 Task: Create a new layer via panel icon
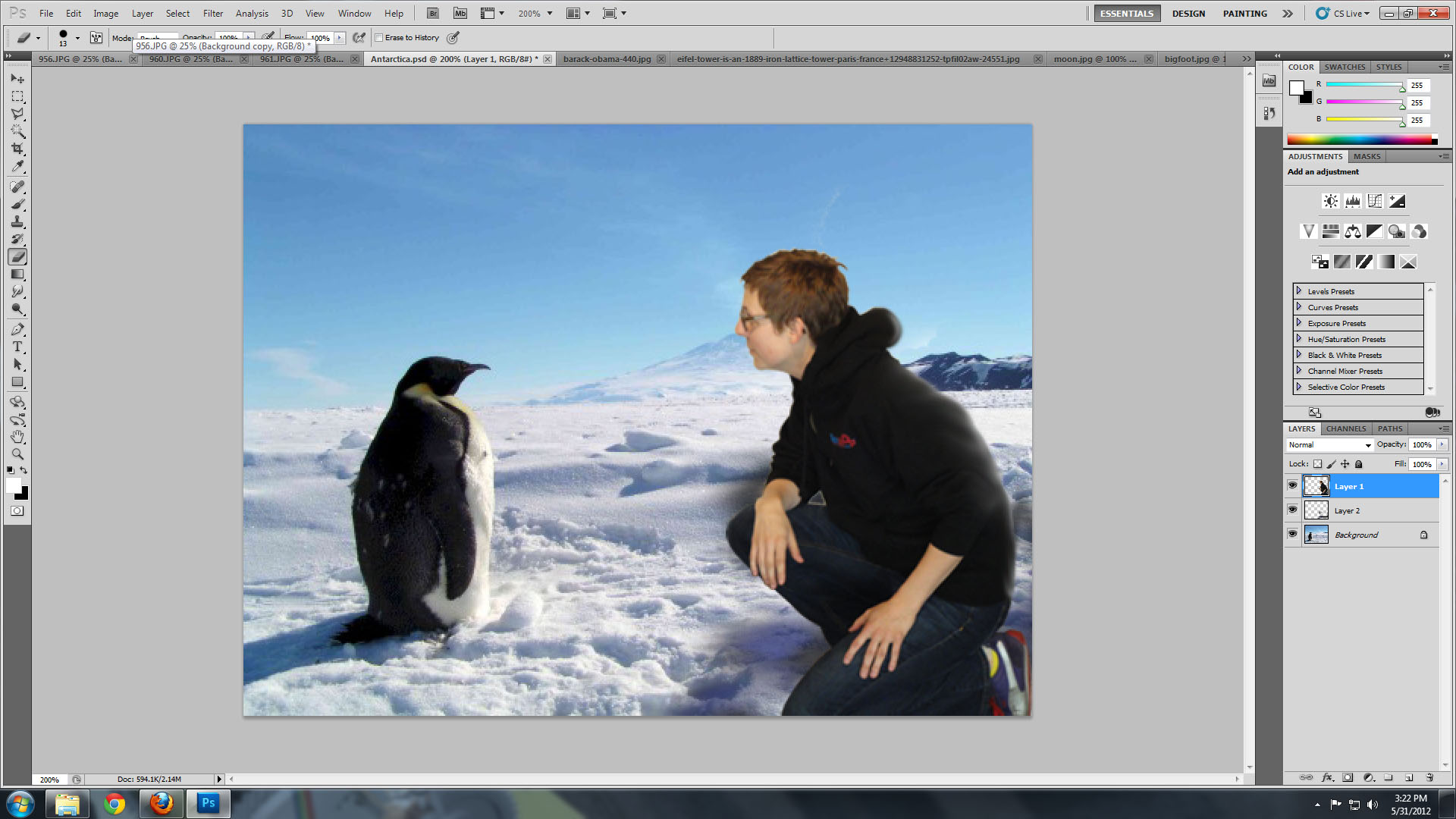pyautogui.click(x=1409, y=777)
